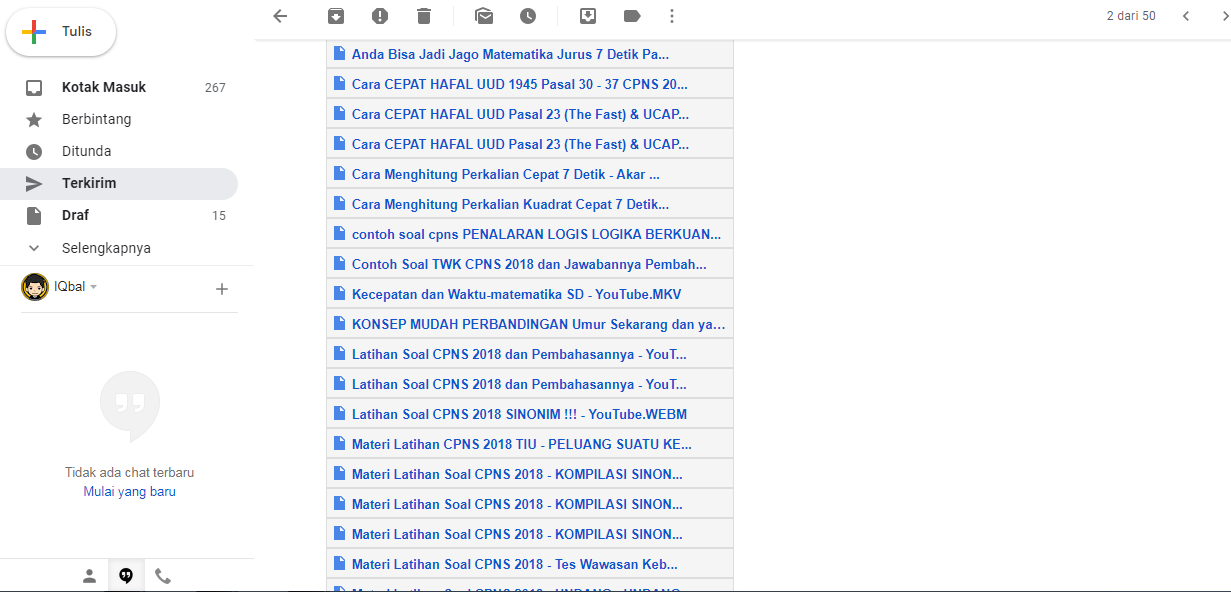Open Kecepatan dan Waktu-matematika SD file

point(530,294)
